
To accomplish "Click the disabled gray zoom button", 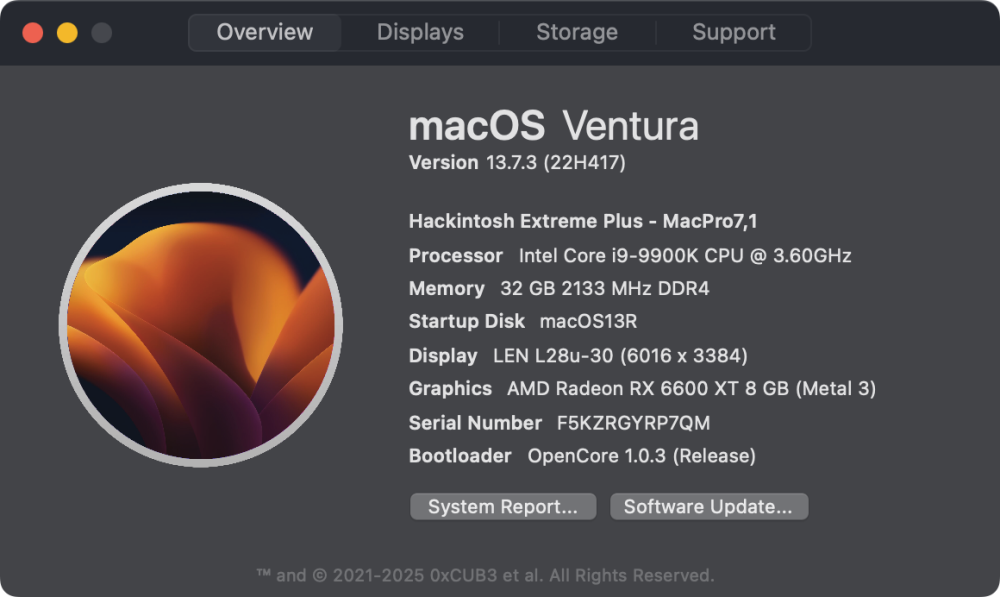I will pyautogui.click(x=101, y=33).
